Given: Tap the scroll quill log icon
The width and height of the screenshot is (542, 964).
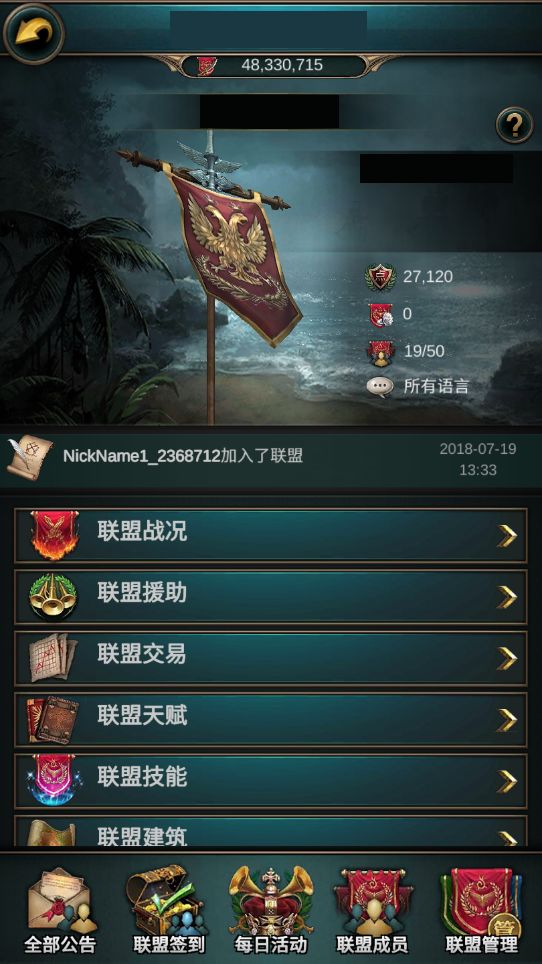Looking at the screenshot, I should (x=29, y=457).
